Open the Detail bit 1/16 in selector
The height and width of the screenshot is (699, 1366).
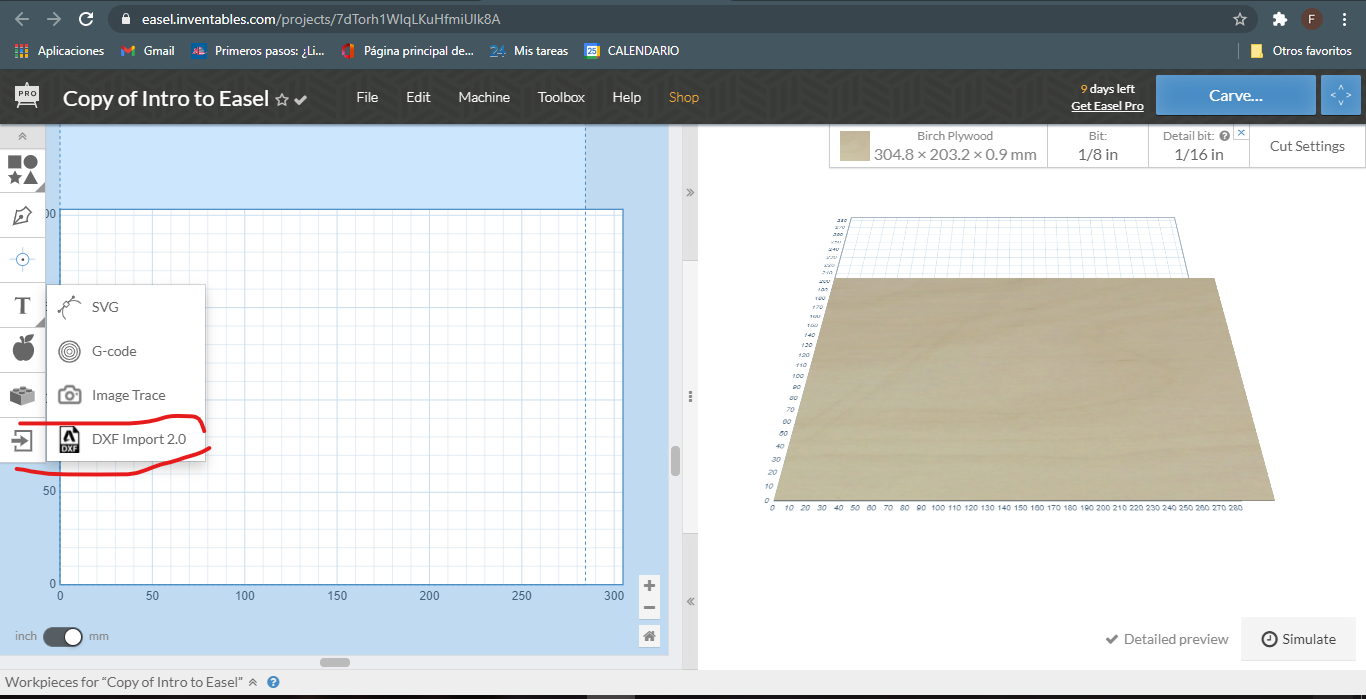click(x=1198, y=146)
